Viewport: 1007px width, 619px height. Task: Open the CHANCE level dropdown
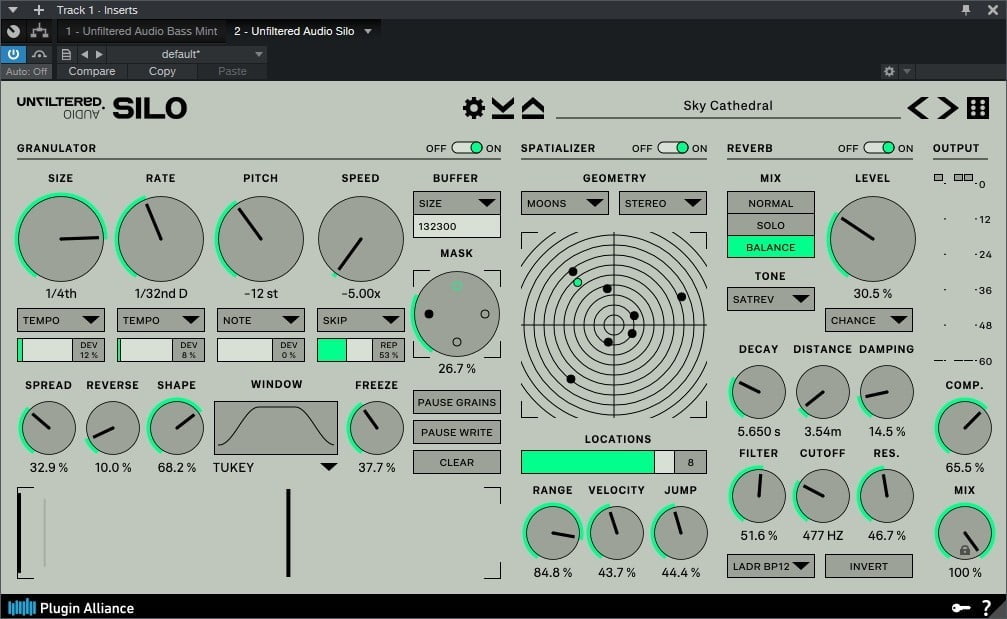(868, 320)
